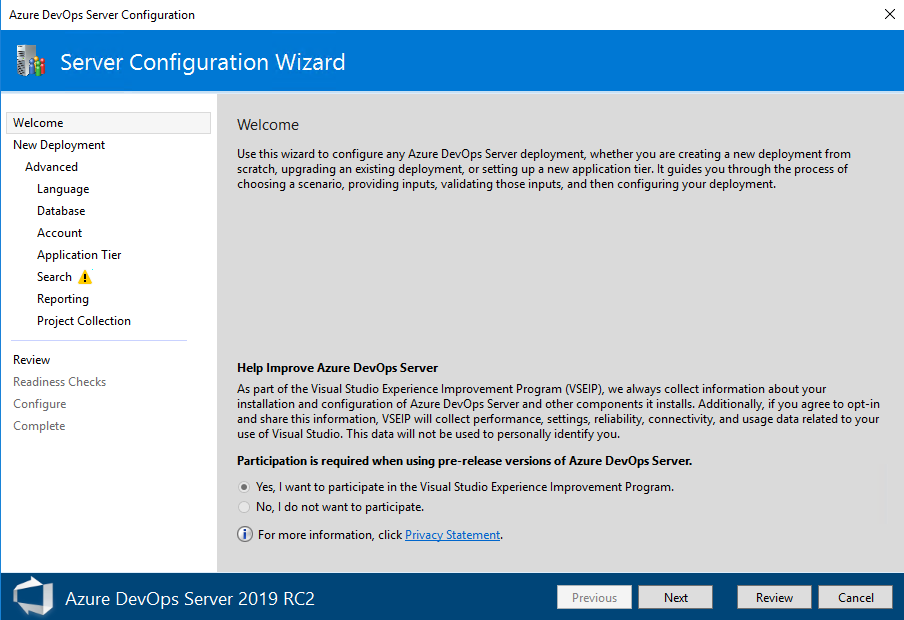This screenshot has width=904, height=620.
Task: Go to the Database step
Action: tap(60, 210)
